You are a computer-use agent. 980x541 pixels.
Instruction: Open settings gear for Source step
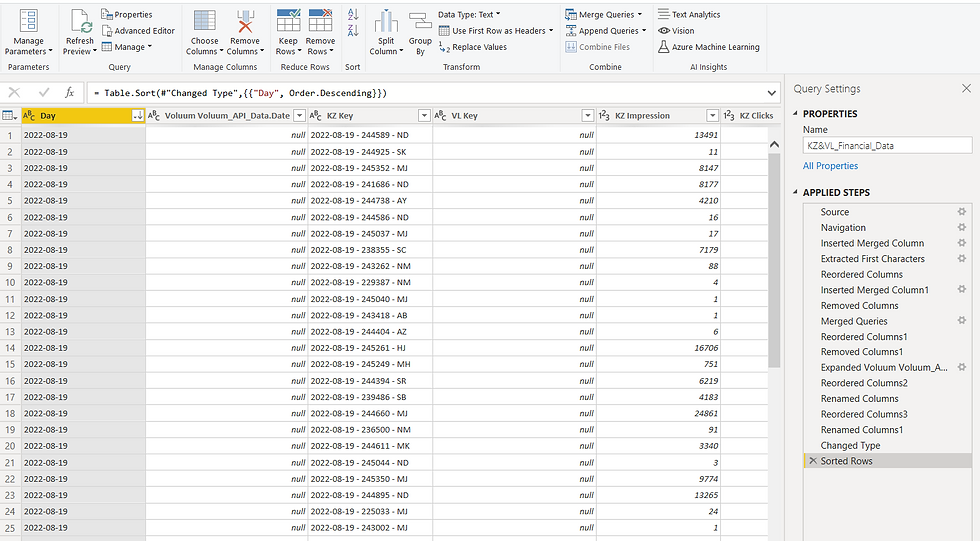[x=962, y=212]
